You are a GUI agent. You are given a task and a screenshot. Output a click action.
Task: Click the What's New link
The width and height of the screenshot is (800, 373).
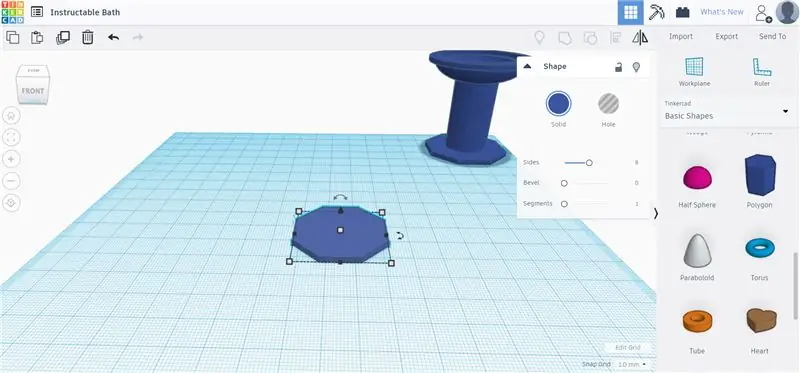[x=721, y=12]
